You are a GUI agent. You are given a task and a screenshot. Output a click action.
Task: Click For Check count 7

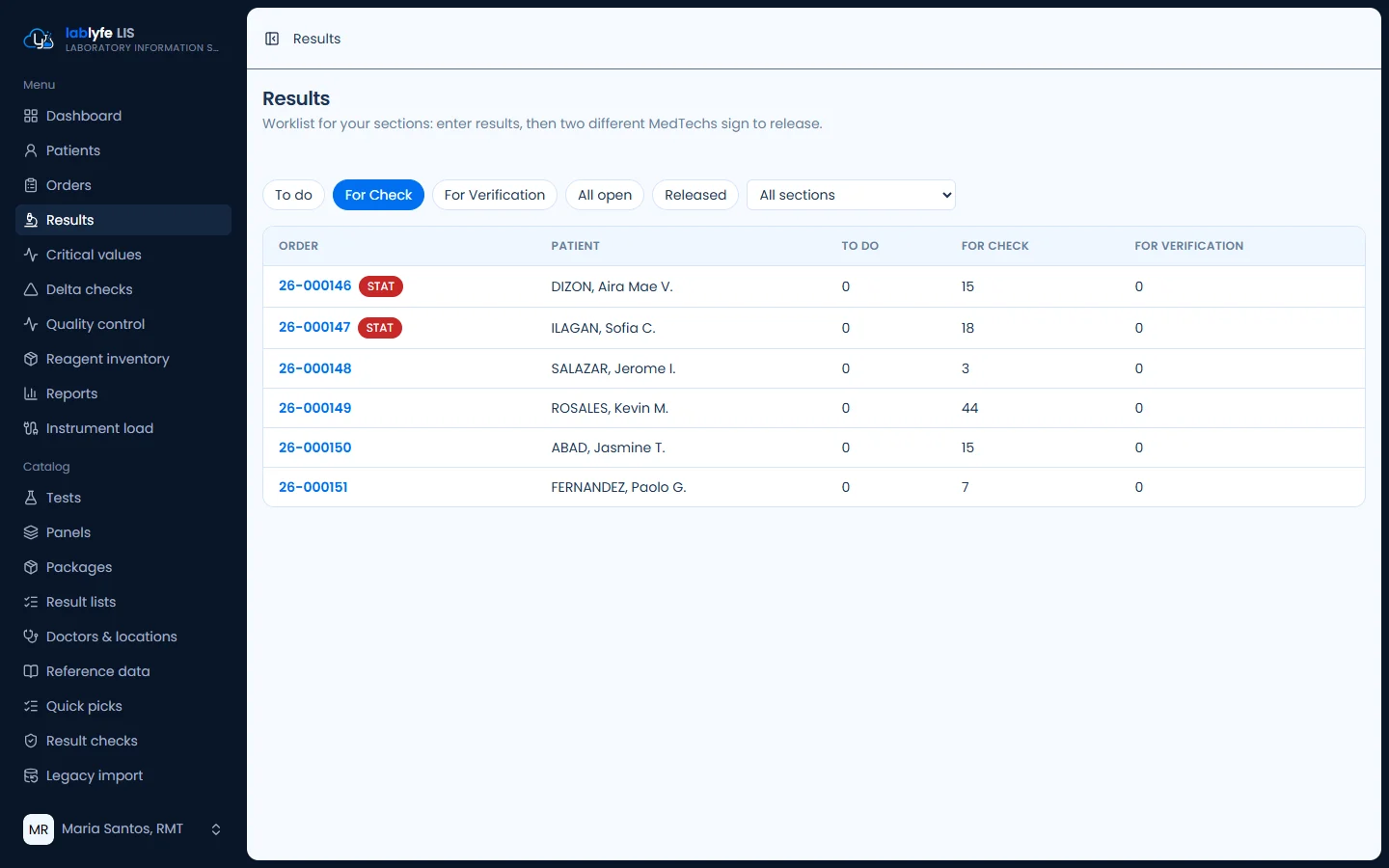(x=965, y=487)
